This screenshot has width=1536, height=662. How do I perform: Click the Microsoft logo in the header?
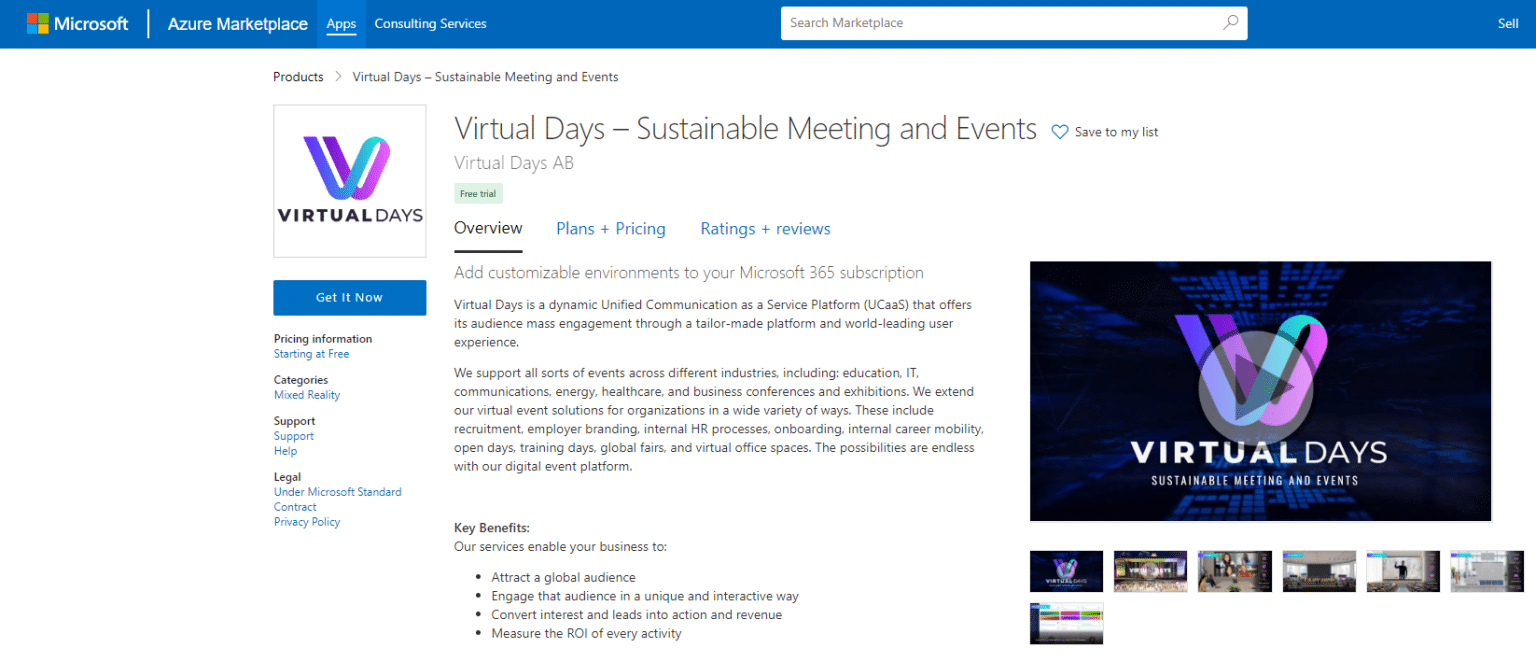click(x=78, y=23)
